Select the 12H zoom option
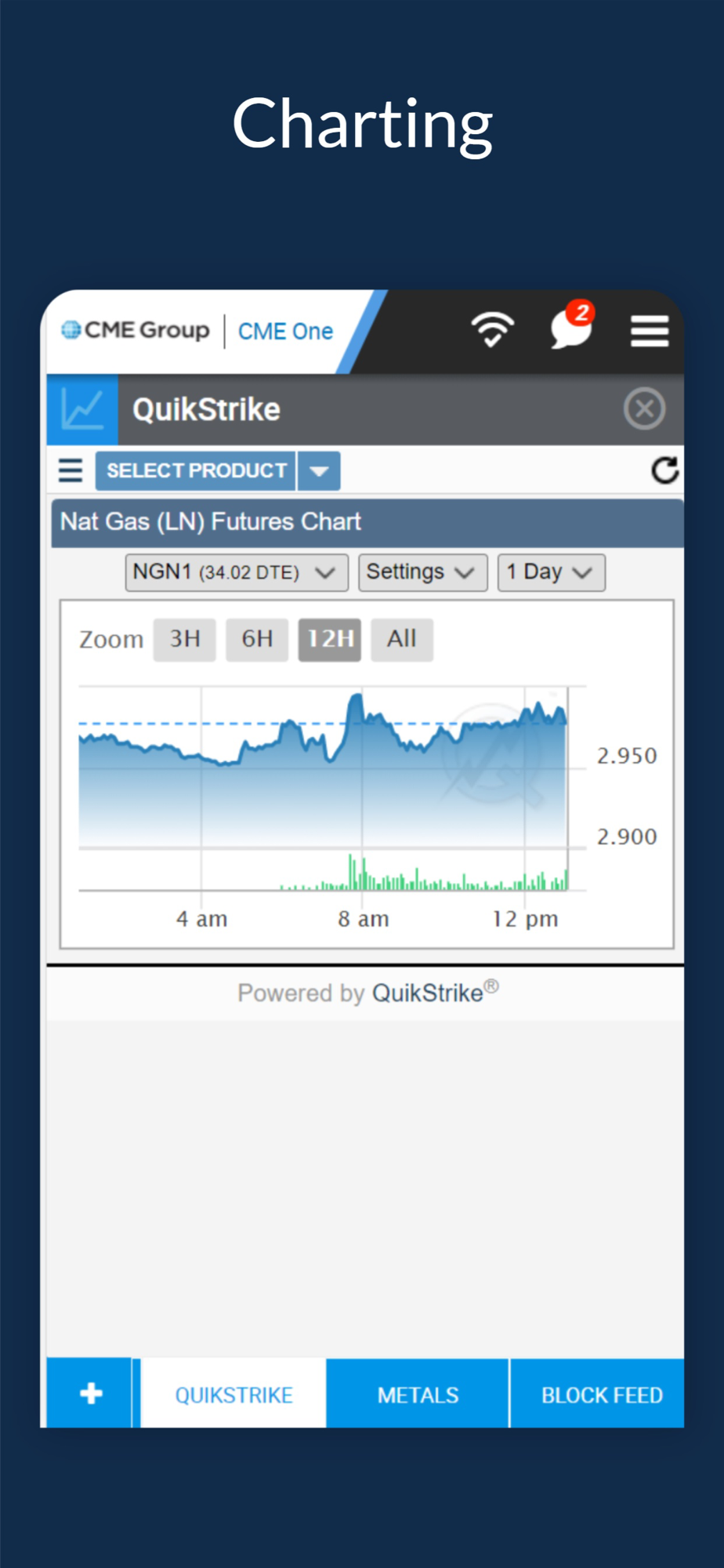Image resolution: width=724 pixels, height=1568 pixels. click(330, 639)
